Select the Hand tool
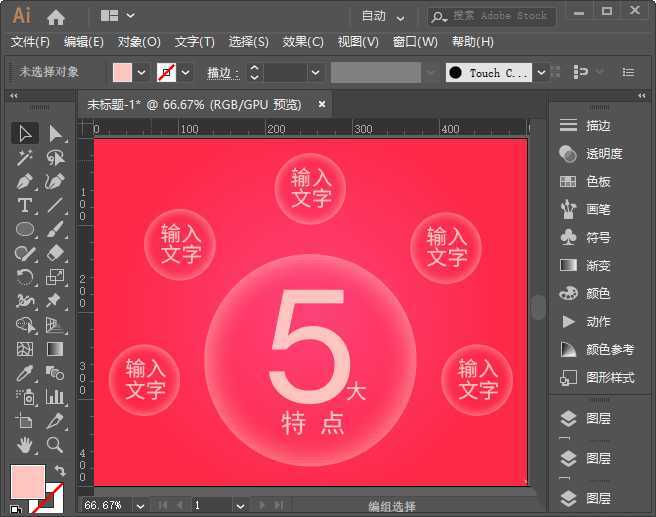This screenshot has width=656, height=517. (x=25, y=445)
